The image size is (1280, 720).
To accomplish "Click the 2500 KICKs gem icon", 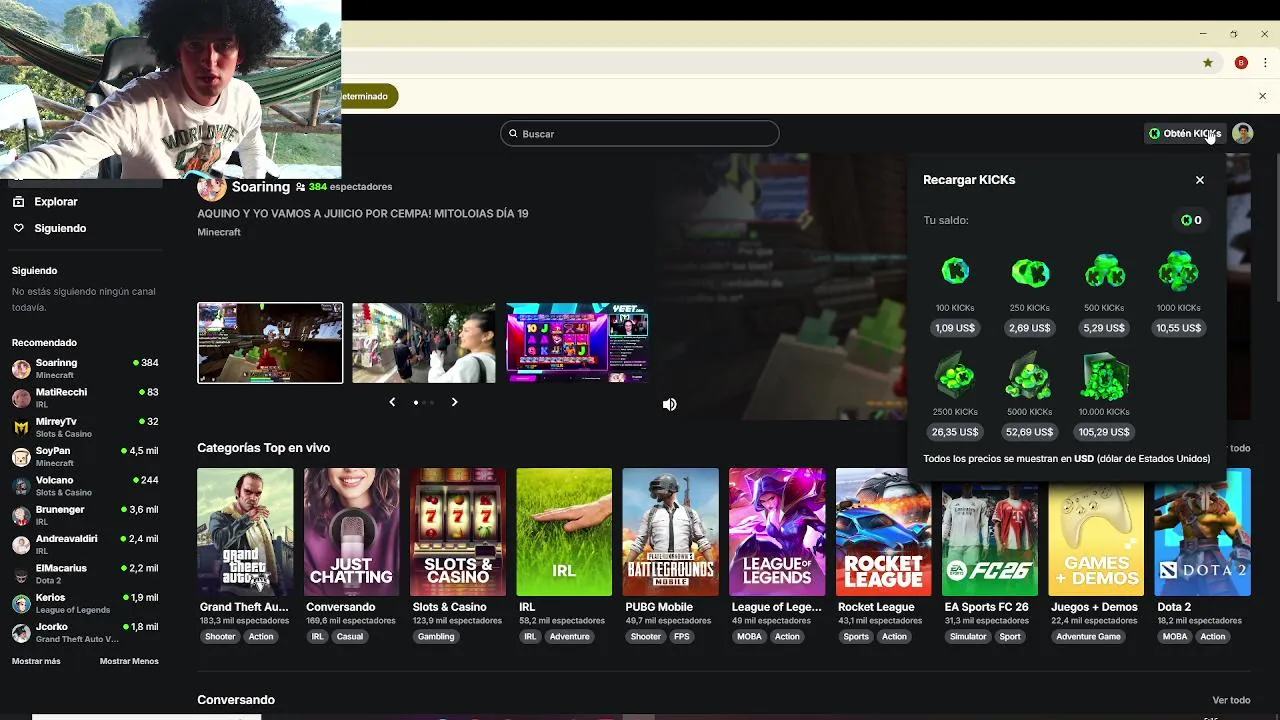I will tap(955, 376).
